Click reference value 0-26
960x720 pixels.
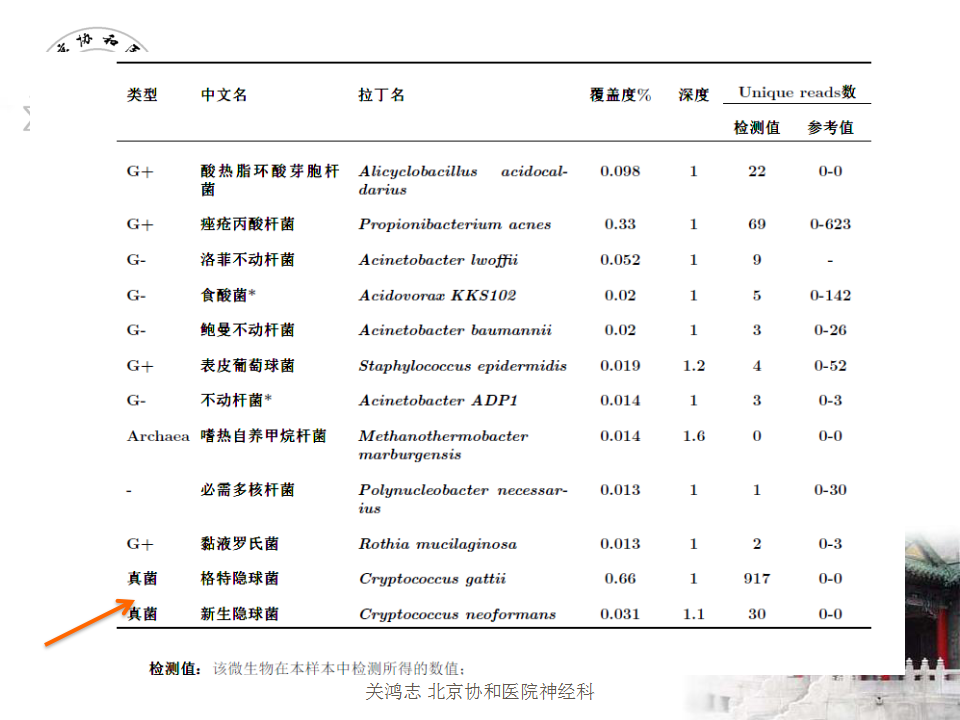pos(830,330)
